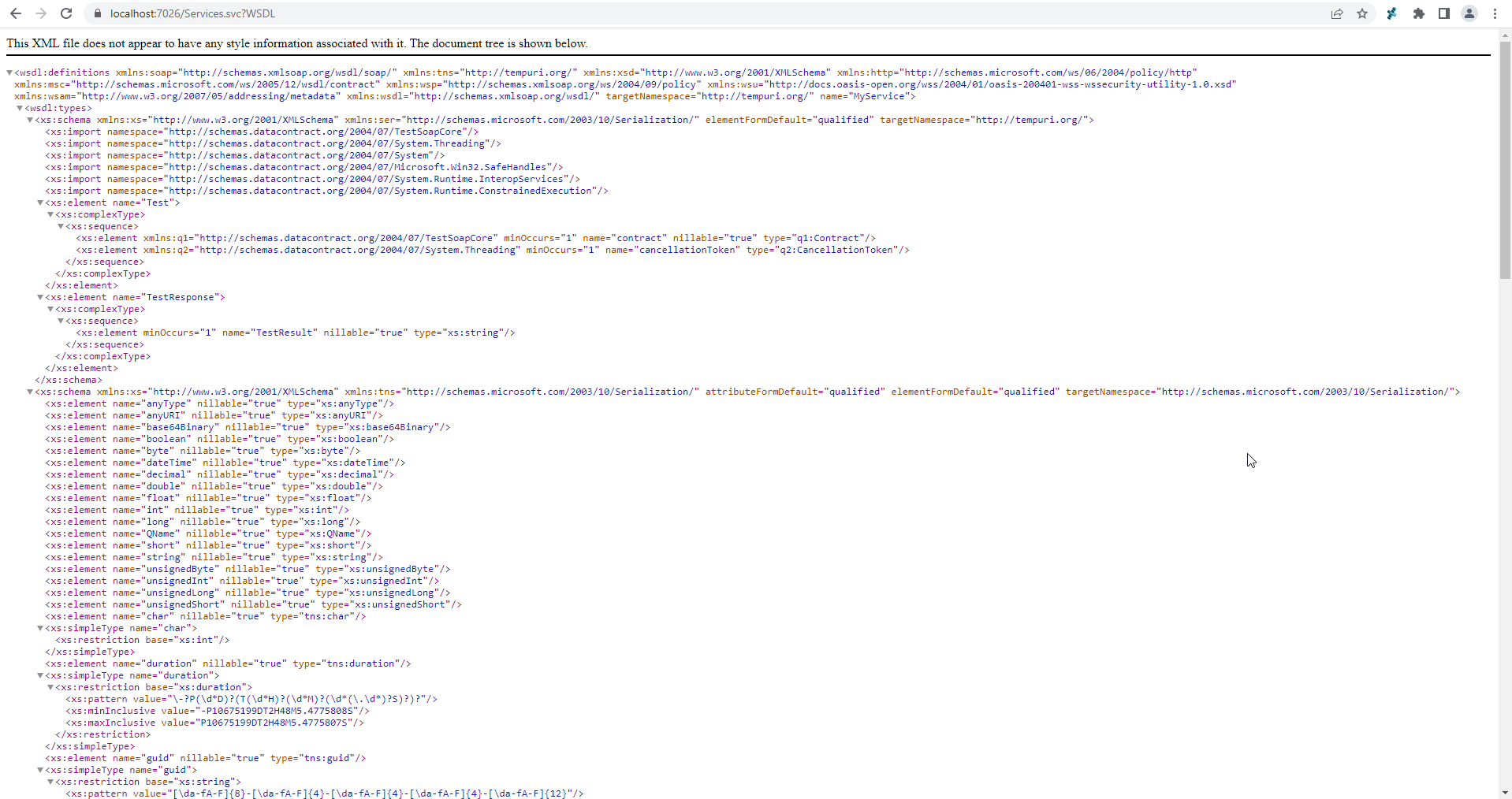Image resolution: width=1512 pixels, height=799 pixels.
Task: Collapse xs:restriction base="xs:string" node
Action: pos(50,782)
